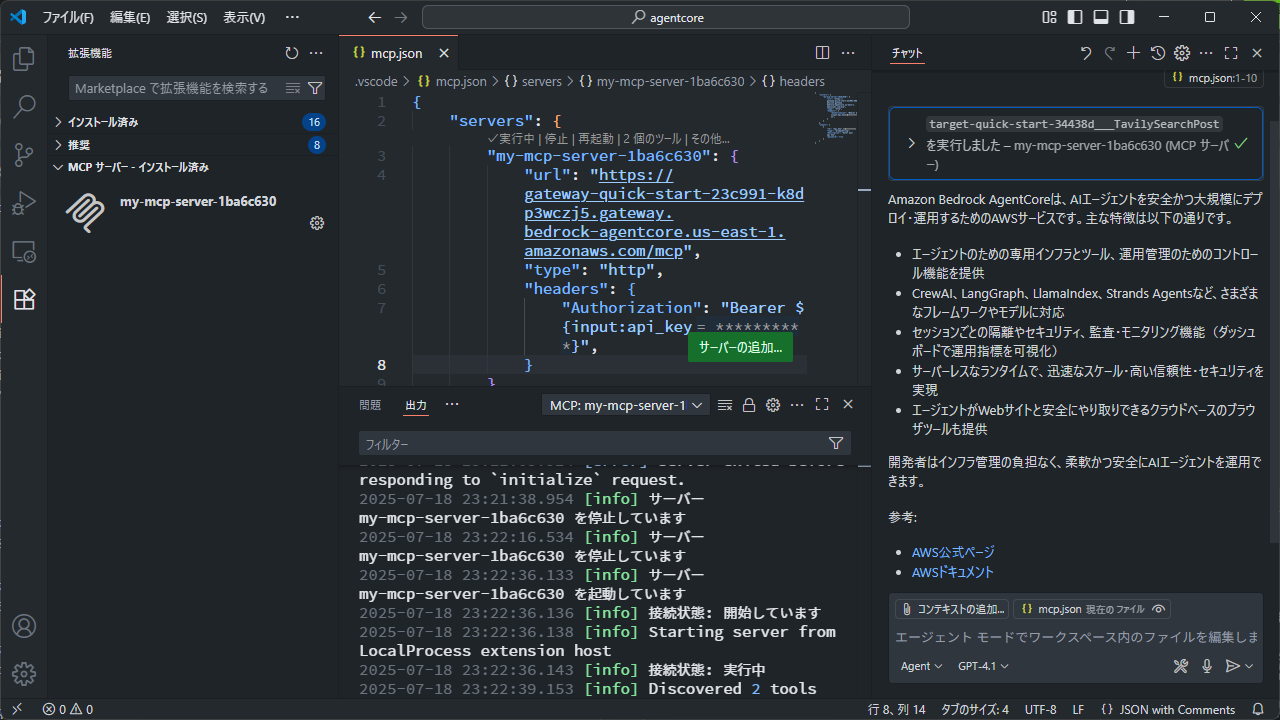Send the chat message
The height and width of the screenshot is (720, 1280).
[1232, 666]
